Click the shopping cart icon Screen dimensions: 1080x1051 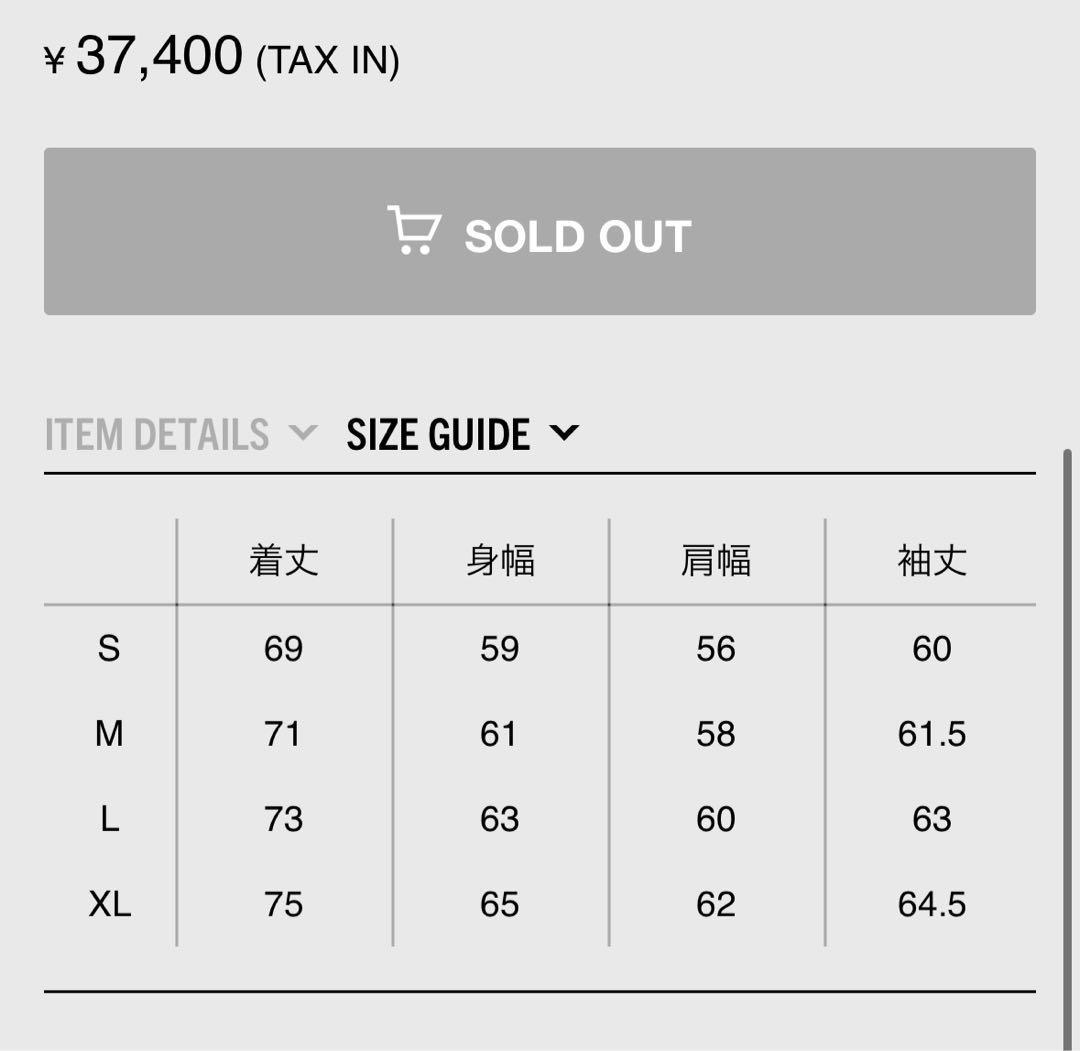(x=413, y=231)
